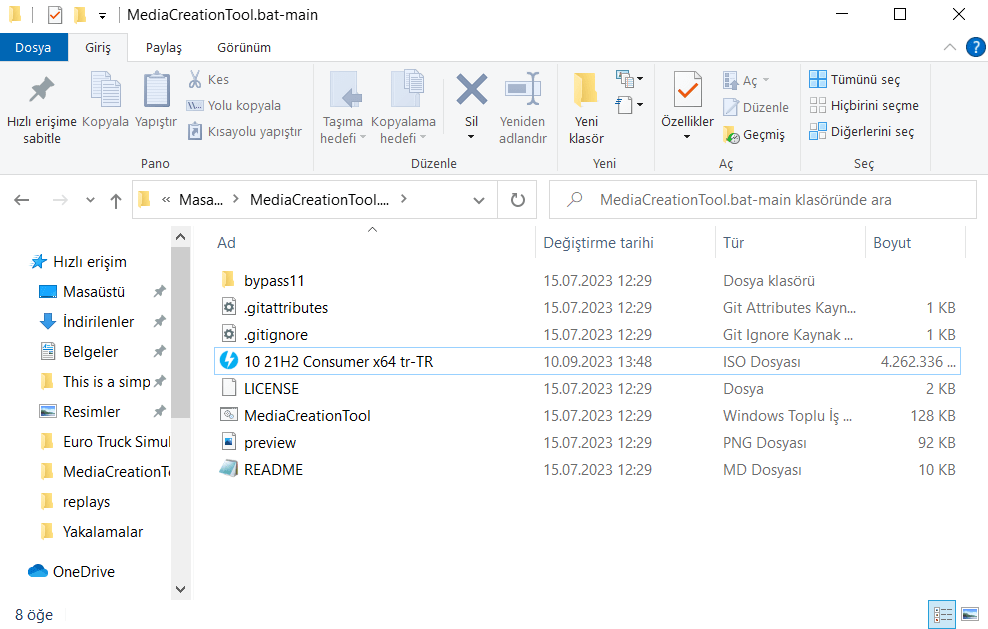Viewport: 988px width, 629px height.
Task: Click quick access toolbar properties checkmark icon
Action: 55,14
